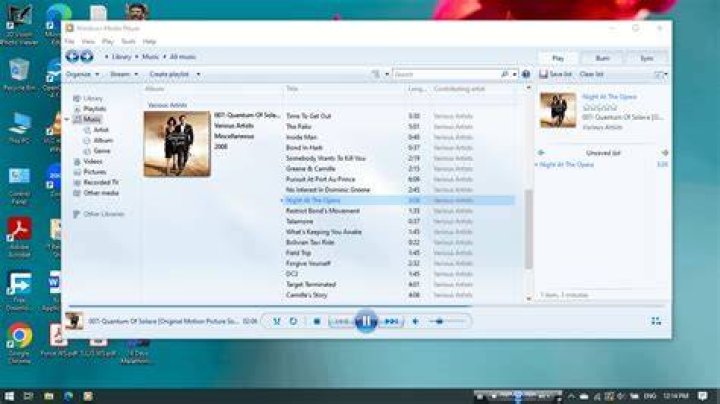
Task: Select Recorded TV in the navigation tree
Action: [101, 182]
